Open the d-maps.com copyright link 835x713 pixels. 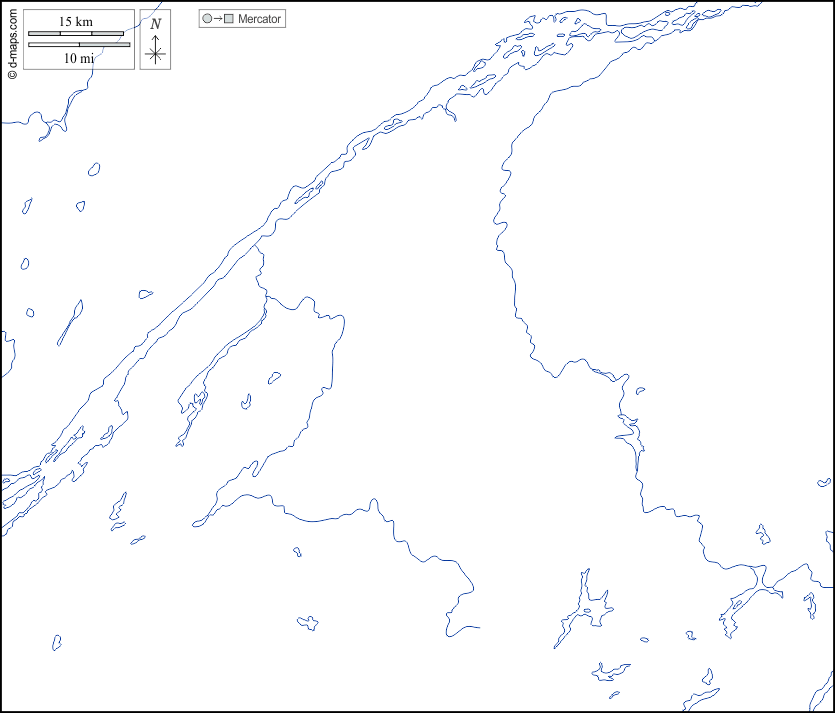point(12,41)
